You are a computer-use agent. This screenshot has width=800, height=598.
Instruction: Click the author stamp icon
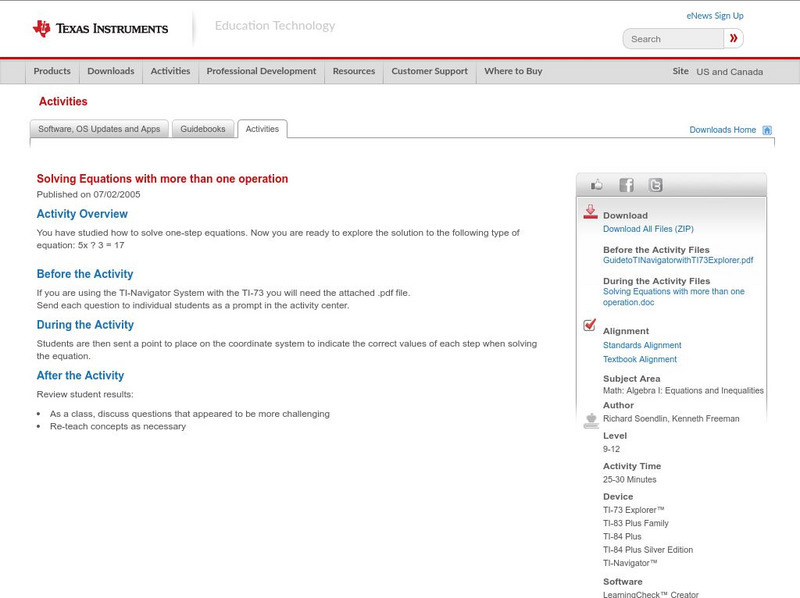[591, 421]
